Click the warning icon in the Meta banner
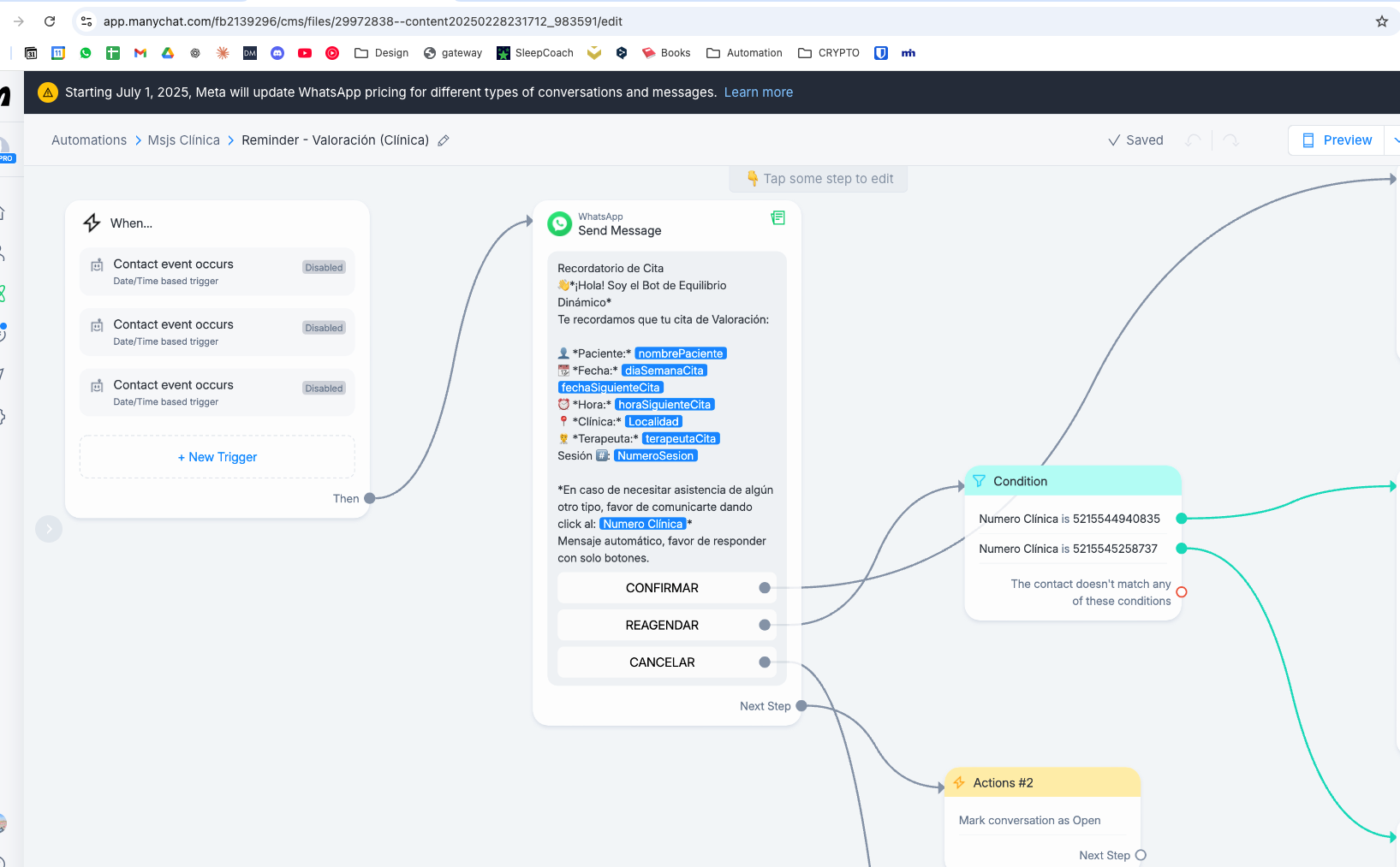 click(48, 92)
